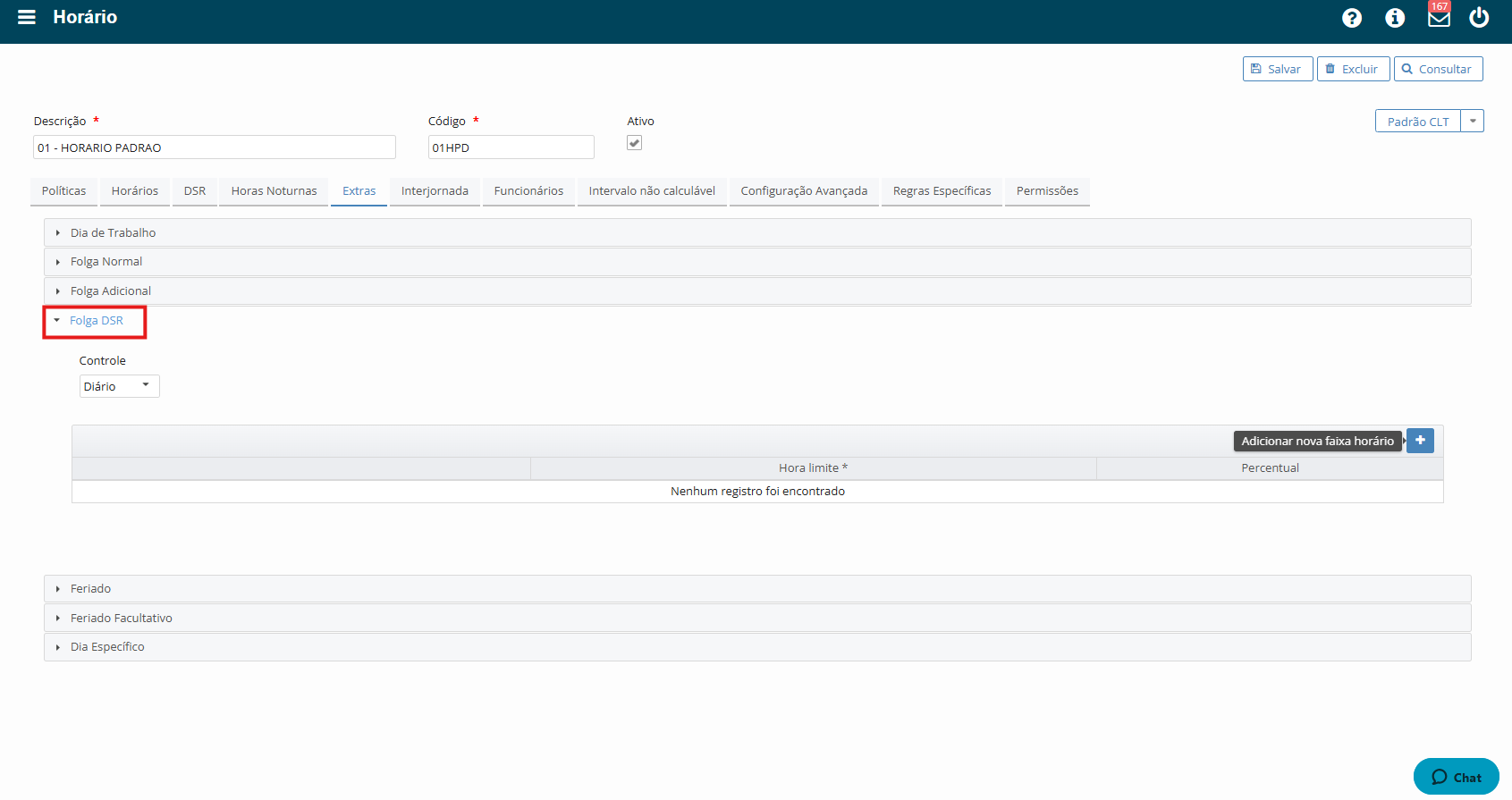Click the Horário page title

(85, 17)
